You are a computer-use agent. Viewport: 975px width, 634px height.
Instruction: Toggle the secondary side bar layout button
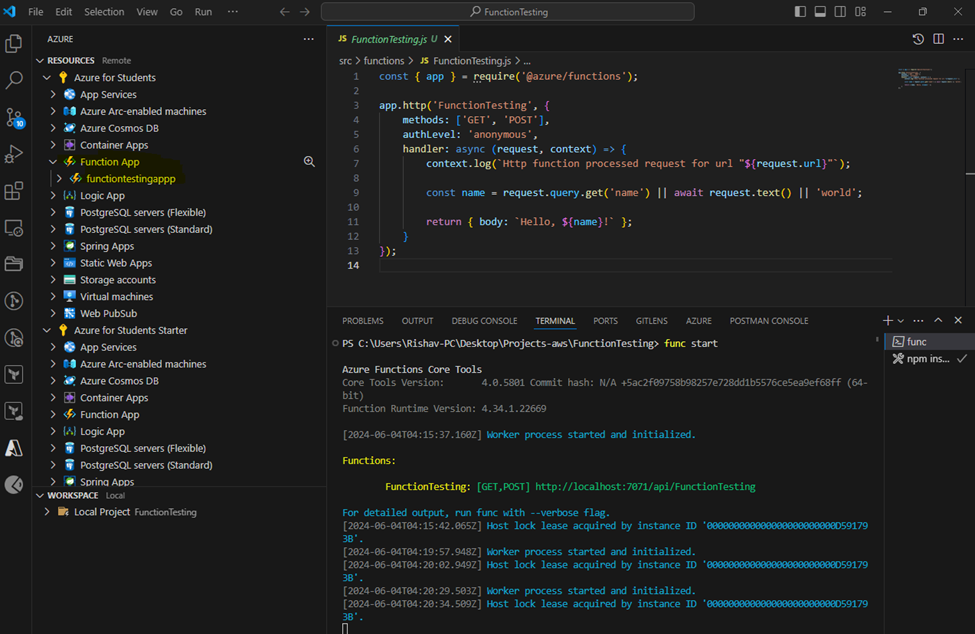pyautogui.click(x=840, y=12)
